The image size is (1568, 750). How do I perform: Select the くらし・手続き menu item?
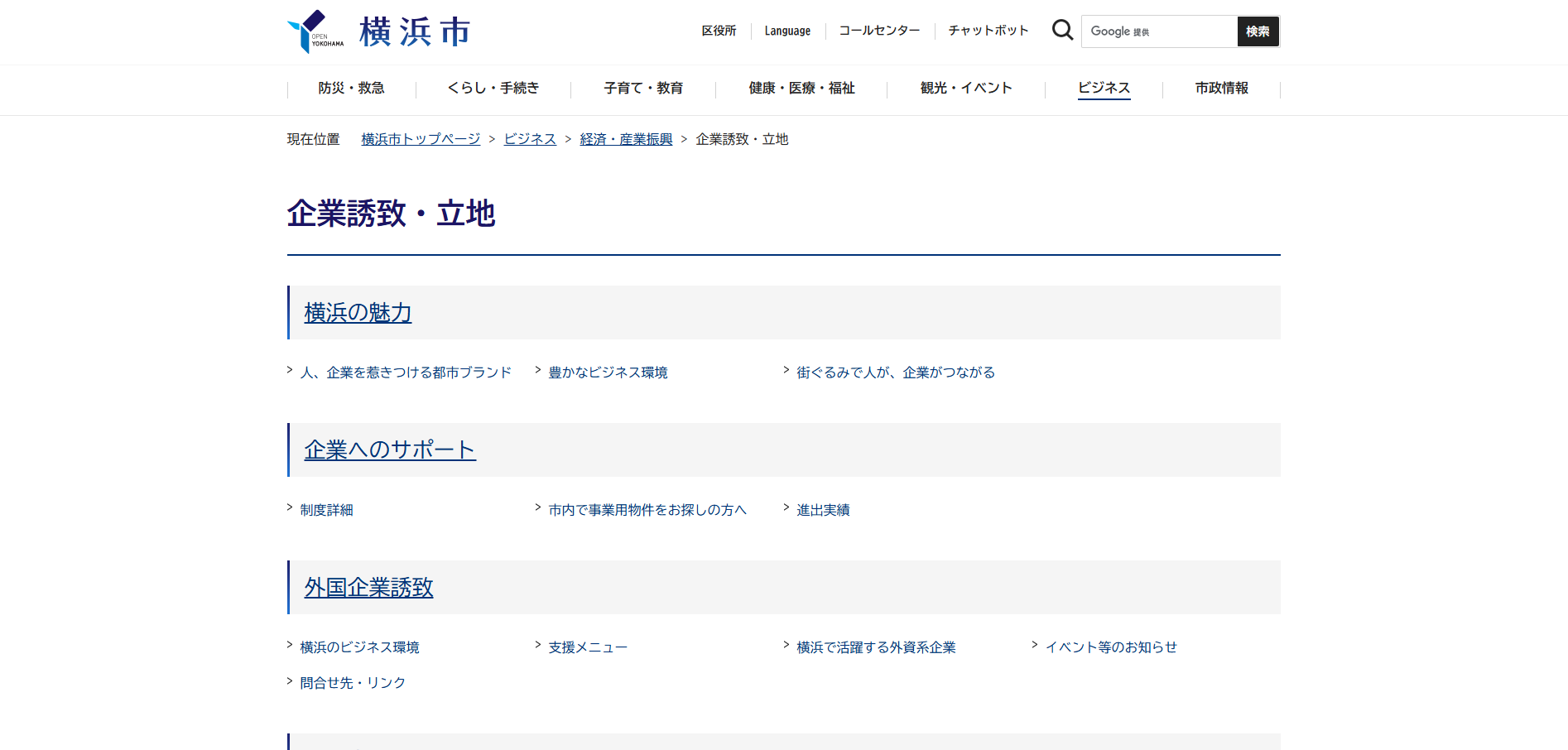click(x=493, y=88)
